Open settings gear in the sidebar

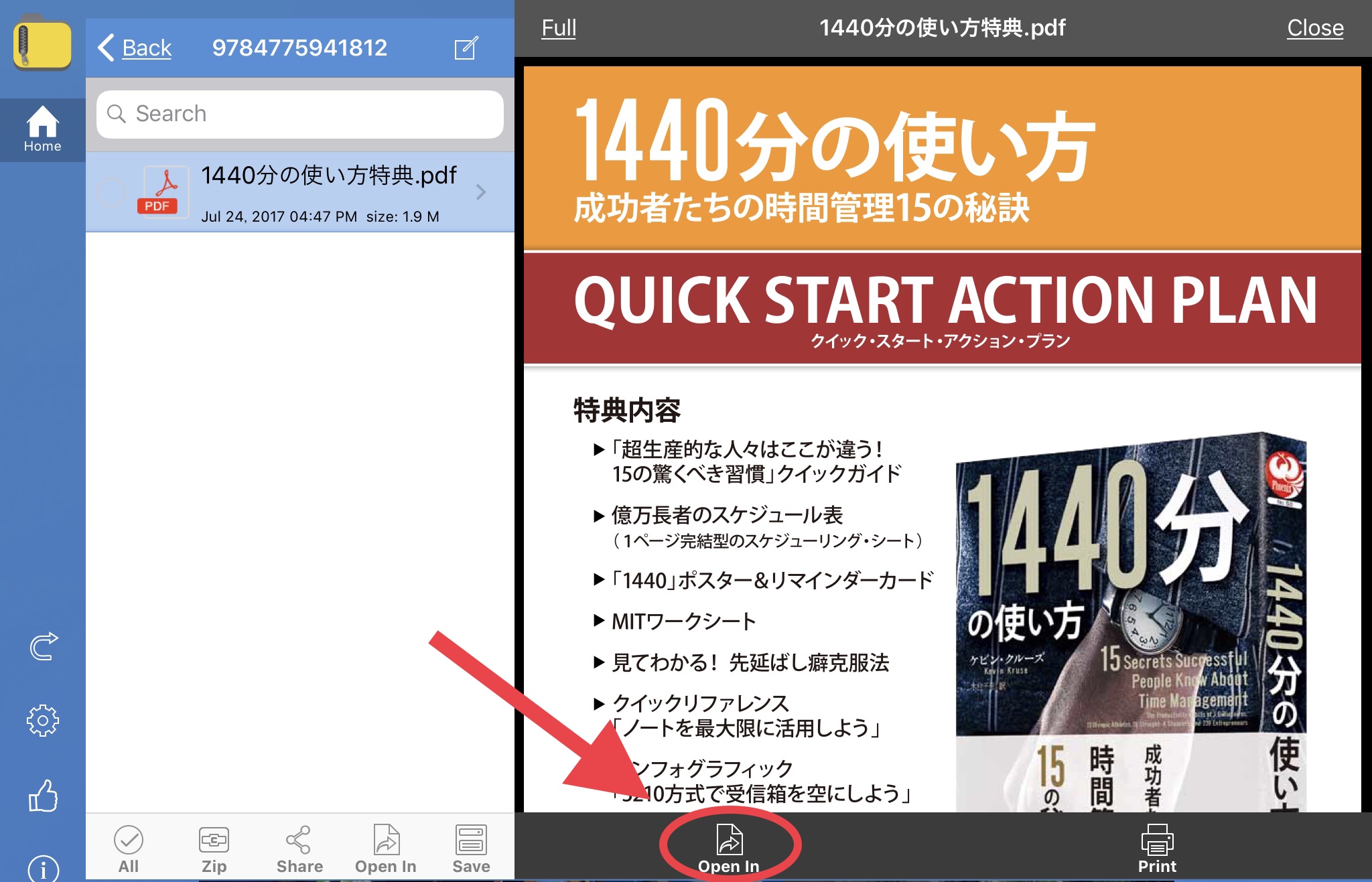coord(43,721)
